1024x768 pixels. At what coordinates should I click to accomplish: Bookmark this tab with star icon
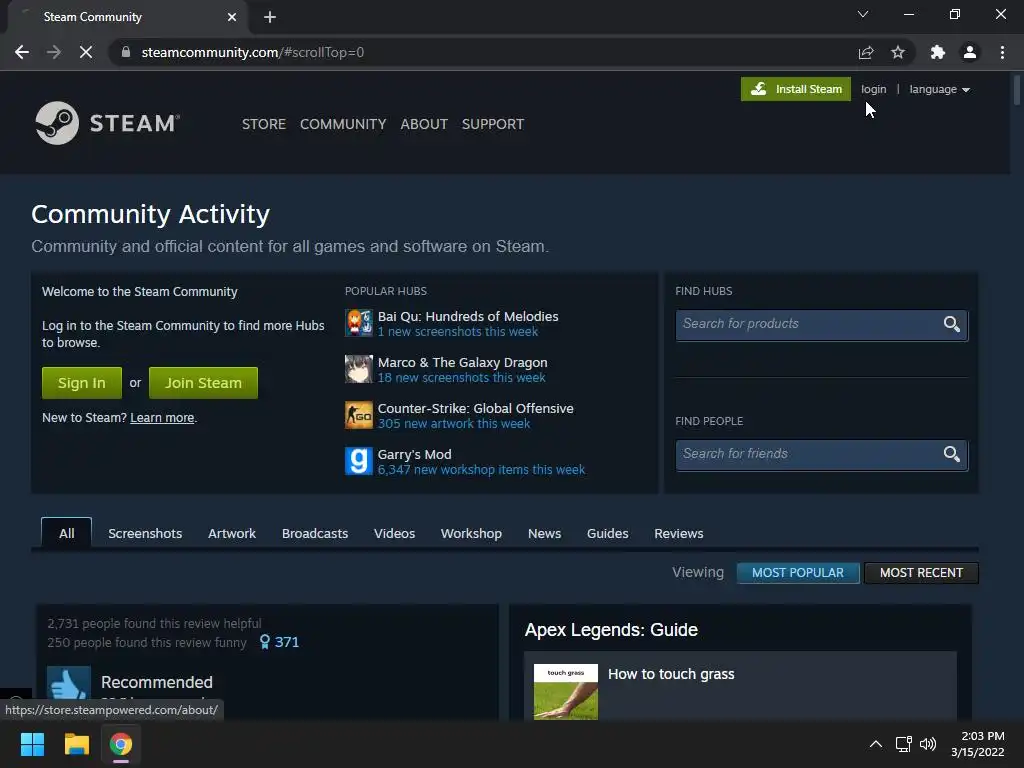[898, 52]
